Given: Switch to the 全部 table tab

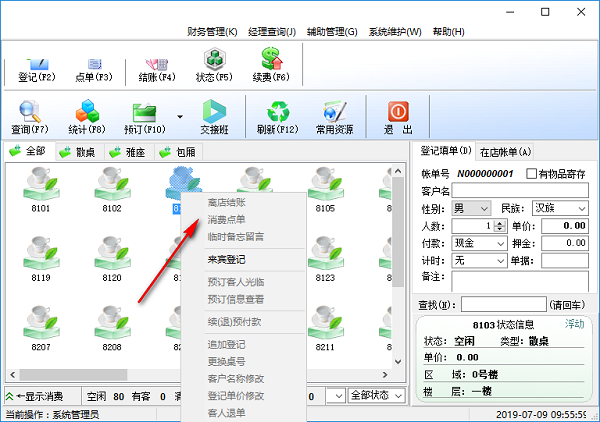Looking at the screenshot, I should pos(29,151).
